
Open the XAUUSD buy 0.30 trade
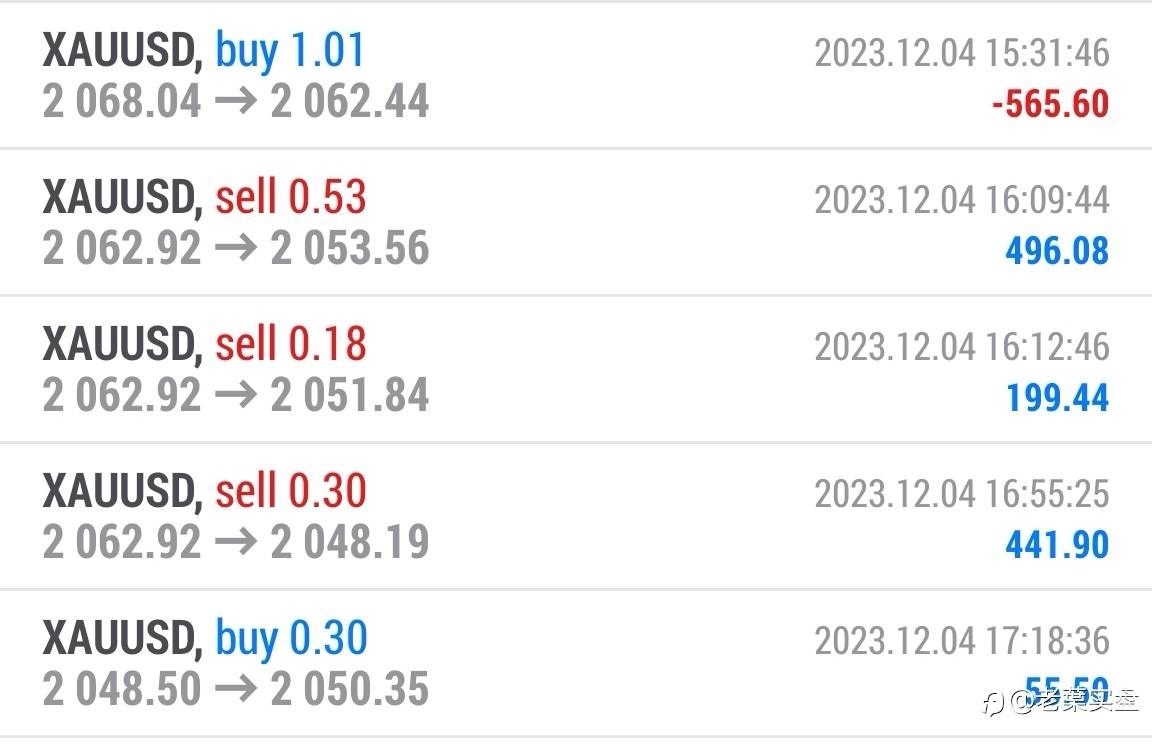(204, 638)
